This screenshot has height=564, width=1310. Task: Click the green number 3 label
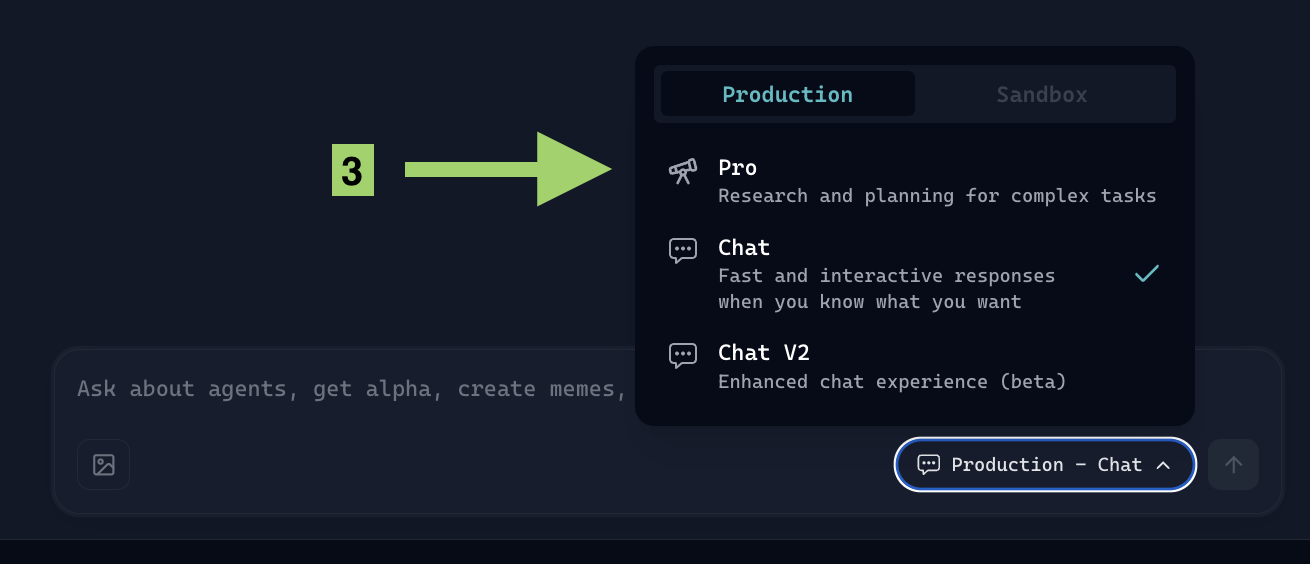[352, 171]
